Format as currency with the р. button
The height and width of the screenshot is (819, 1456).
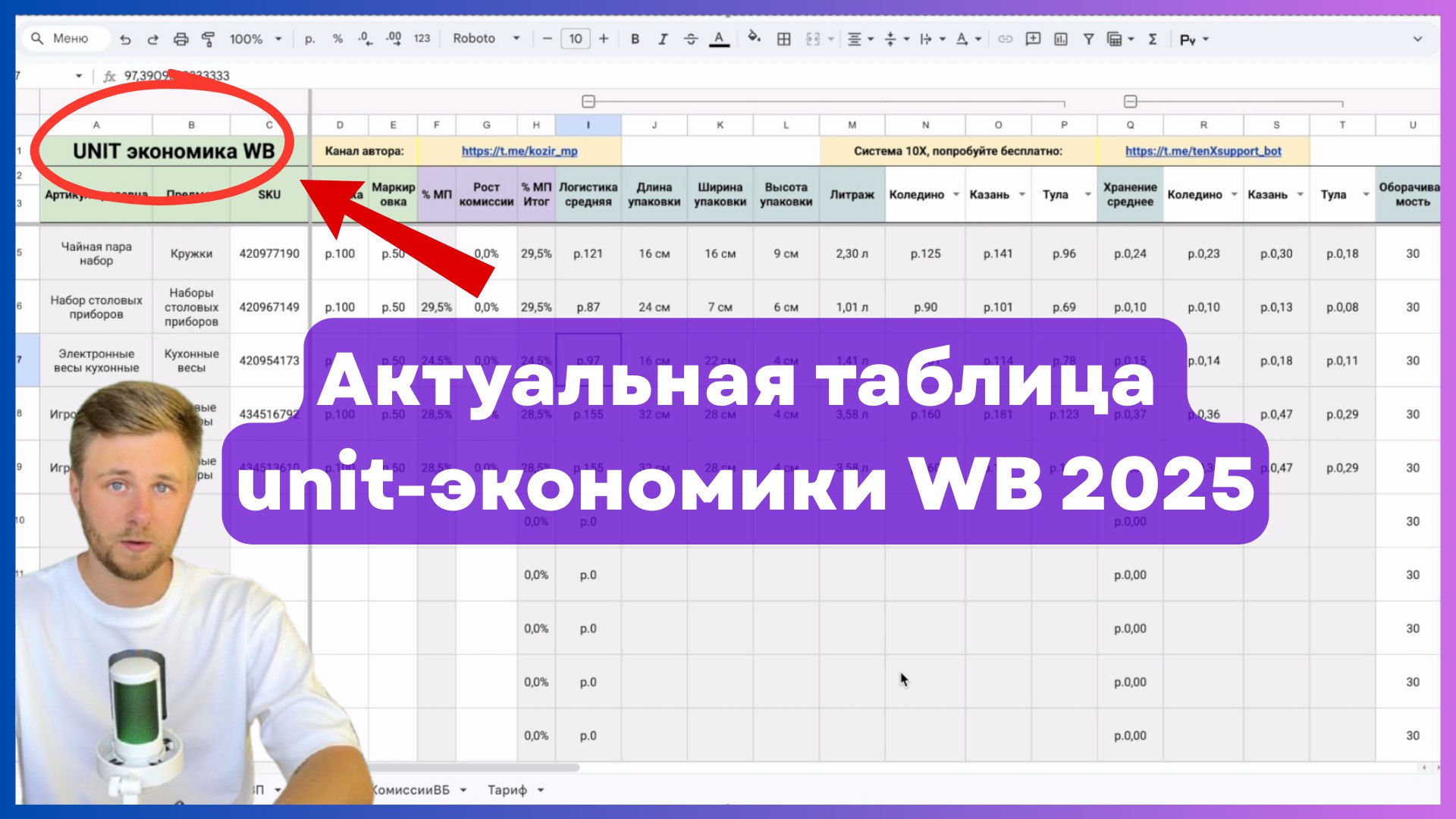309,39
